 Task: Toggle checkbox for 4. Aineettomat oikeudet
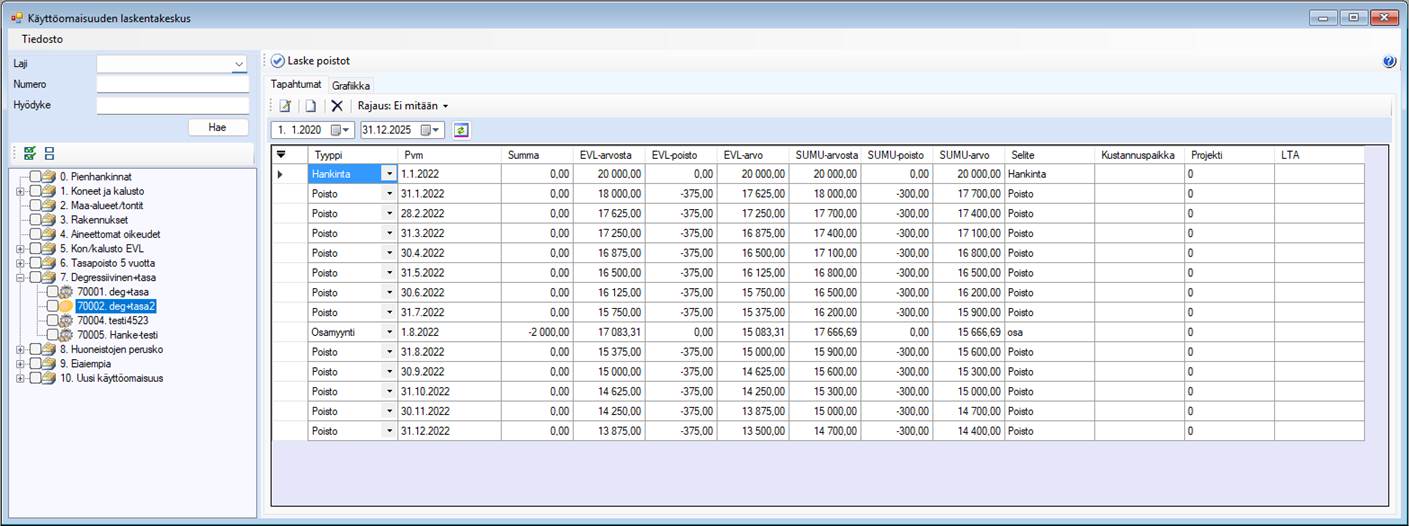click(36, 234)
